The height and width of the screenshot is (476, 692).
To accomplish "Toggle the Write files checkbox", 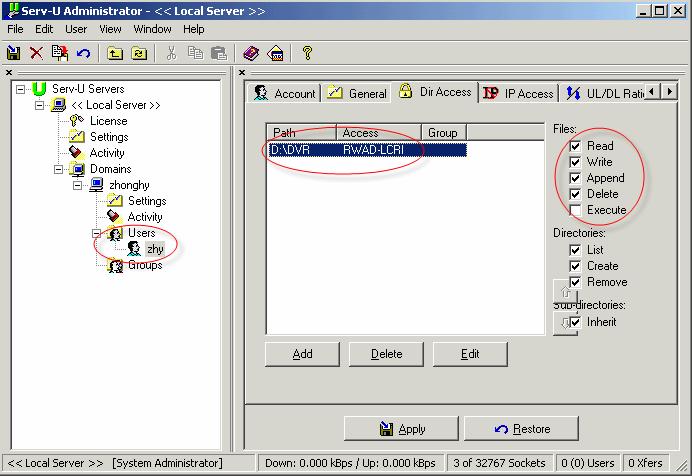I will pos(575,162).
